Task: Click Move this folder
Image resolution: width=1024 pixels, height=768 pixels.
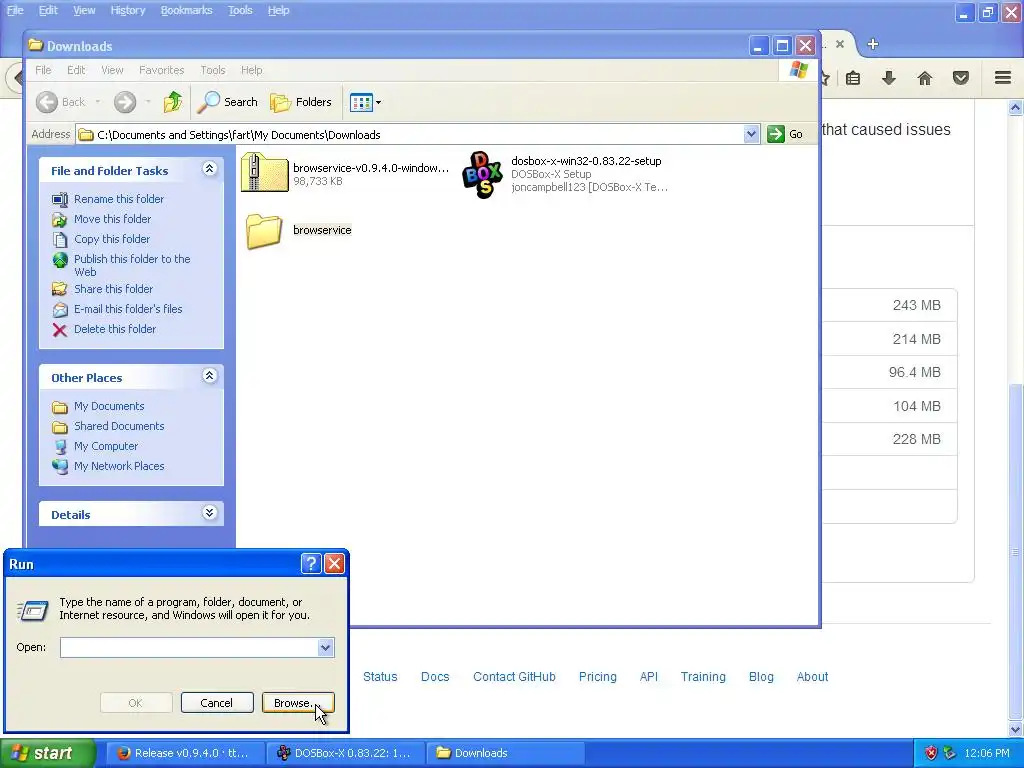Action: point(112,219)
